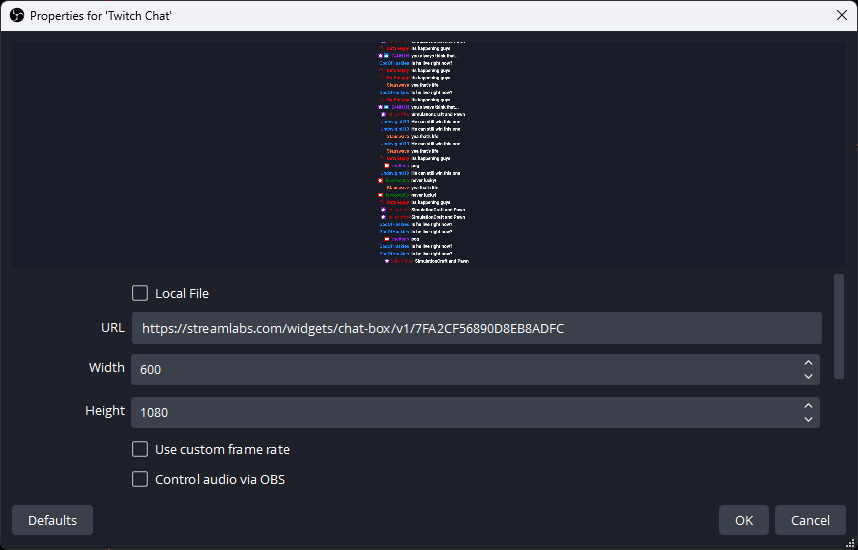
Task: Click the "Properties for 'Twitch Chat'" title bar
Action: click(x=400, y=16)
